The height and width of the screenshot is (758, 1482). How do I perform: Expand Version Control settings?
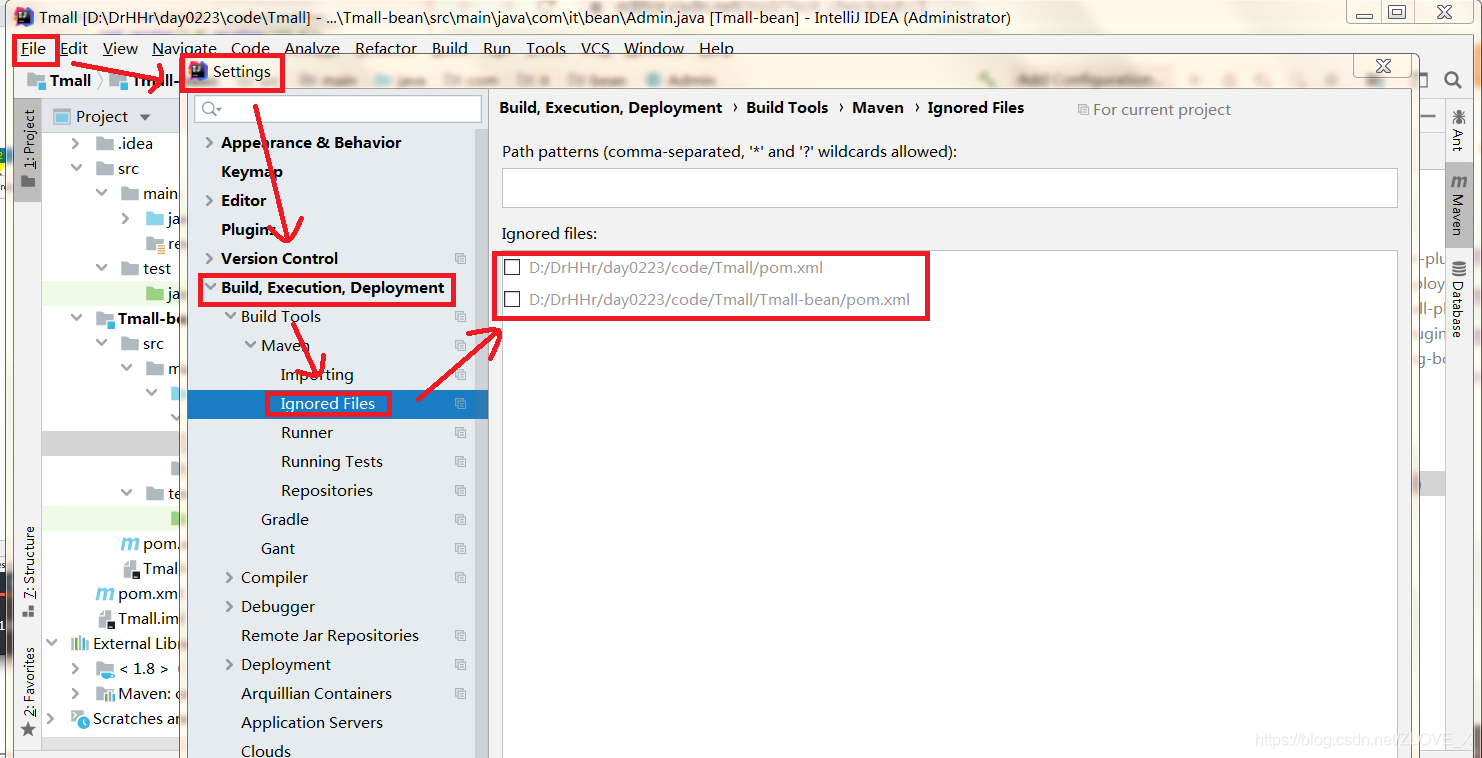(209, 259)
